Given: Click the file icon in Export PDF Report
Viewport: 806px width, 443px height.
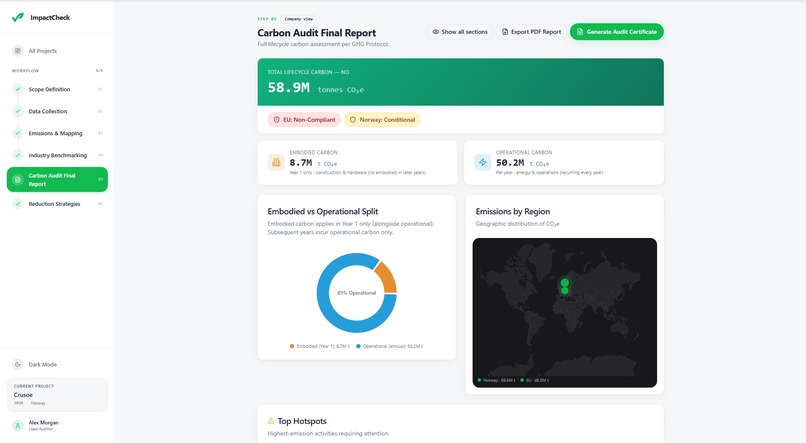Looking at the screenshot, I should 505,32.
